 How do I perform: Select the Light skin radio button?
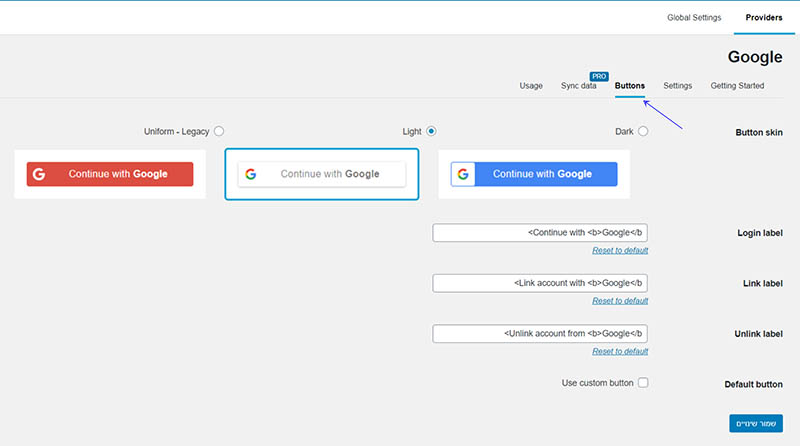(431, 131)
